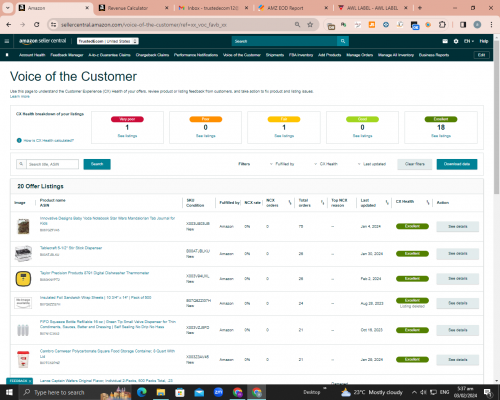Open Manage Orders in navigation bar
This screenshot has height=400, width=500.
click(x=359, y=55)
